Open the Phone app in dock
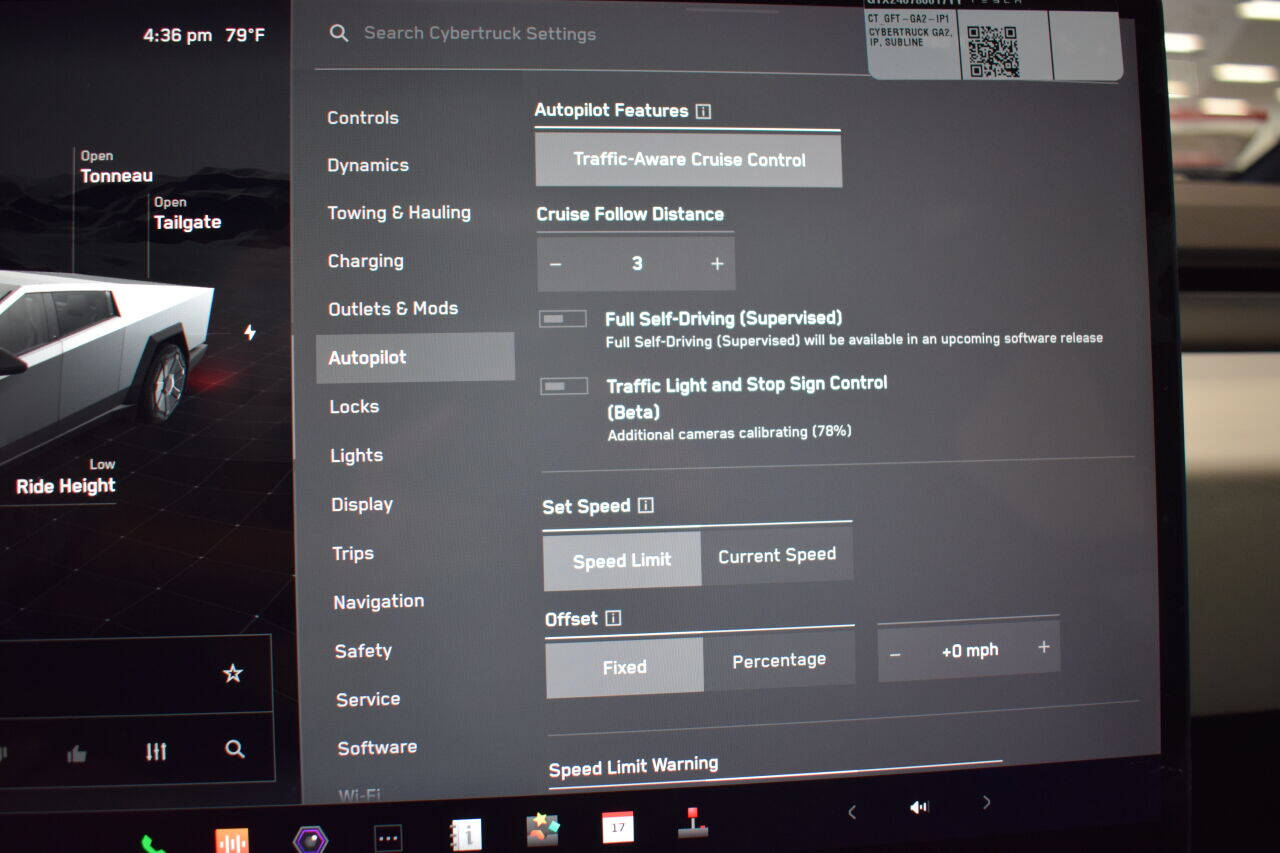1280x853 pixels. [153, 845]
